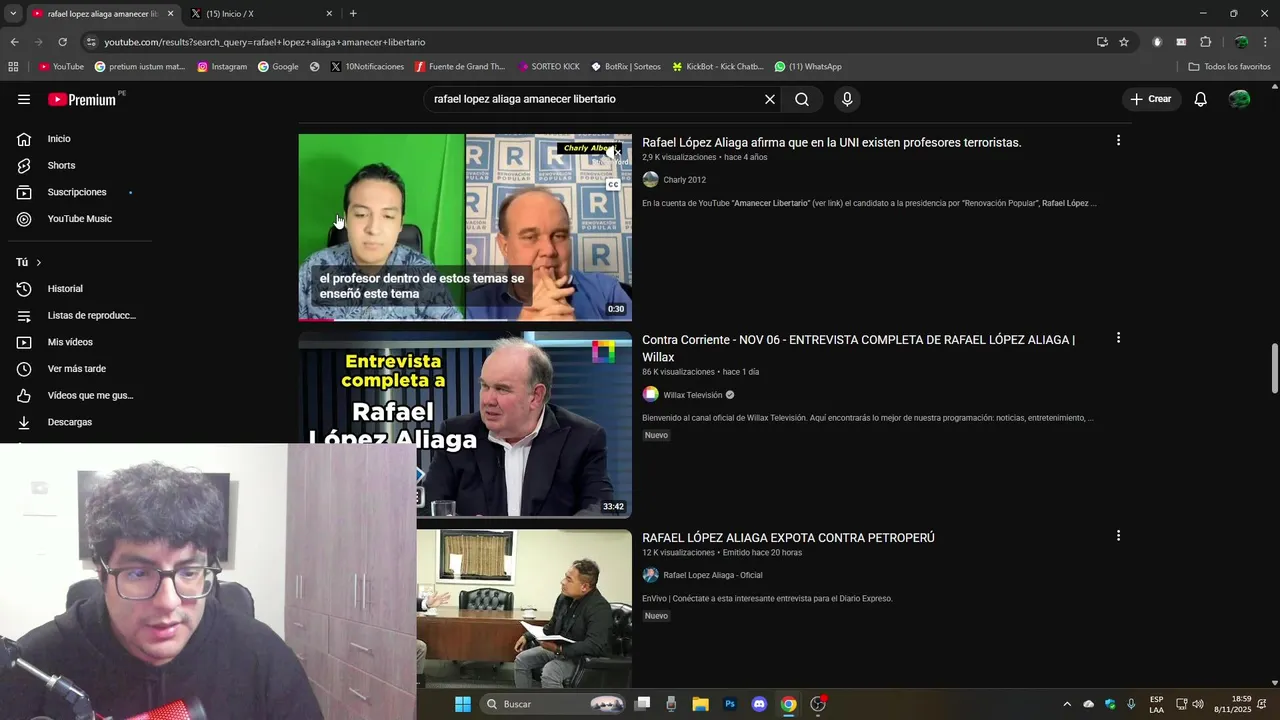Open the Windows Start menu
This screenshot has width=1280, height=720.
tap(462, 704)
